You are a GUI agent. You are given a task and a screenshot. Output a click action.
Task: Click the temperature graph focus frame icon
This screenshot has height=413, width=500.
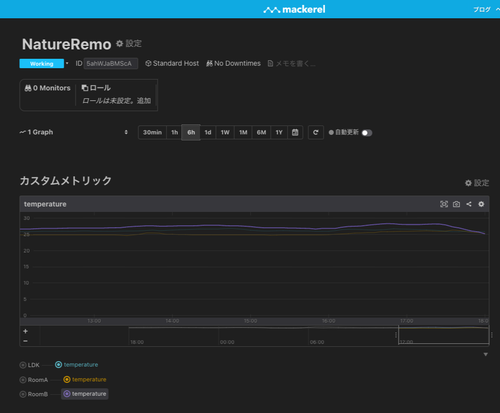pos(444,204)
